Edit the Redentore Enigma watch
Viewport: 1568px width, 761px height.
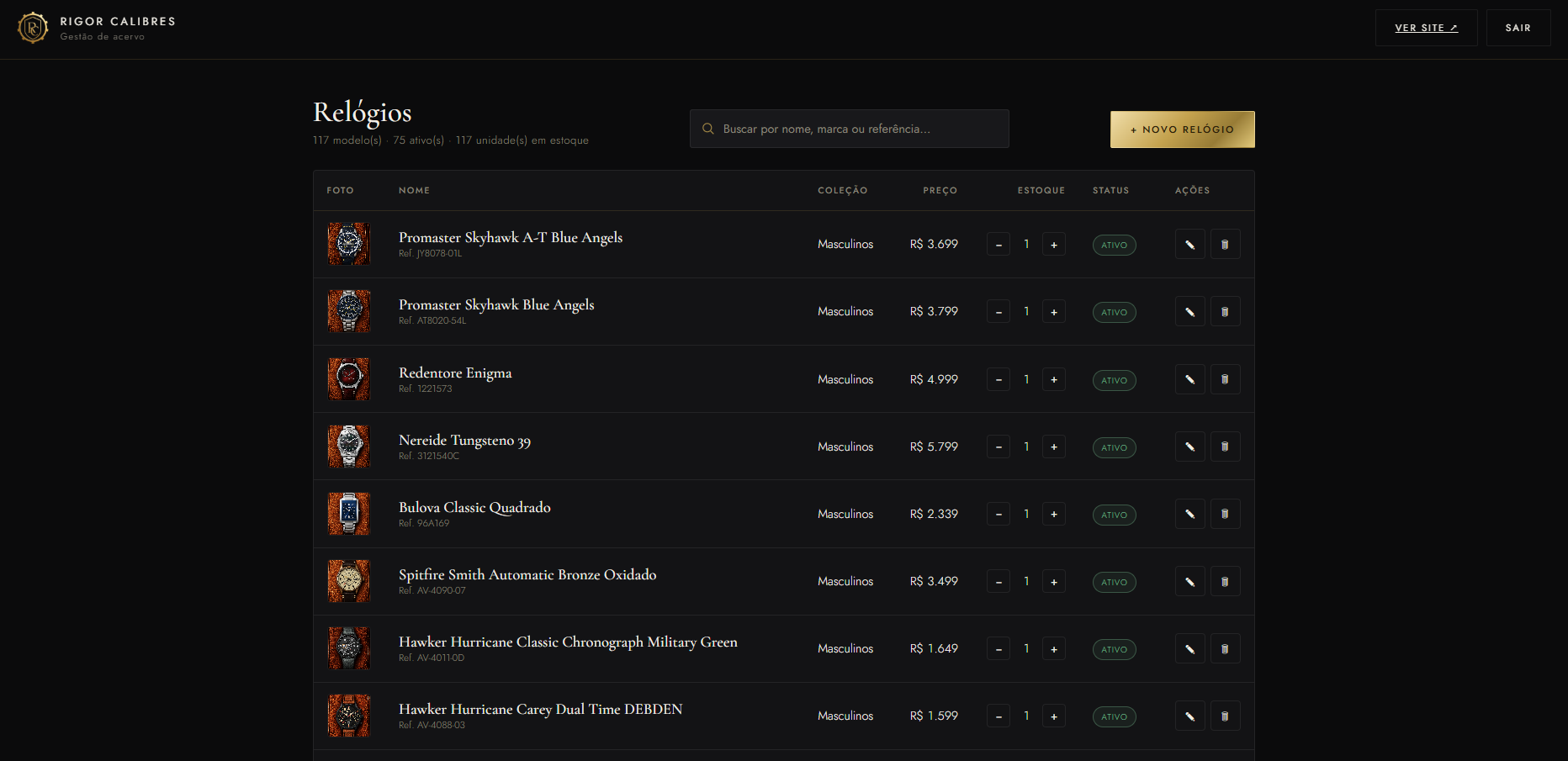click(x=1189, y=379)
